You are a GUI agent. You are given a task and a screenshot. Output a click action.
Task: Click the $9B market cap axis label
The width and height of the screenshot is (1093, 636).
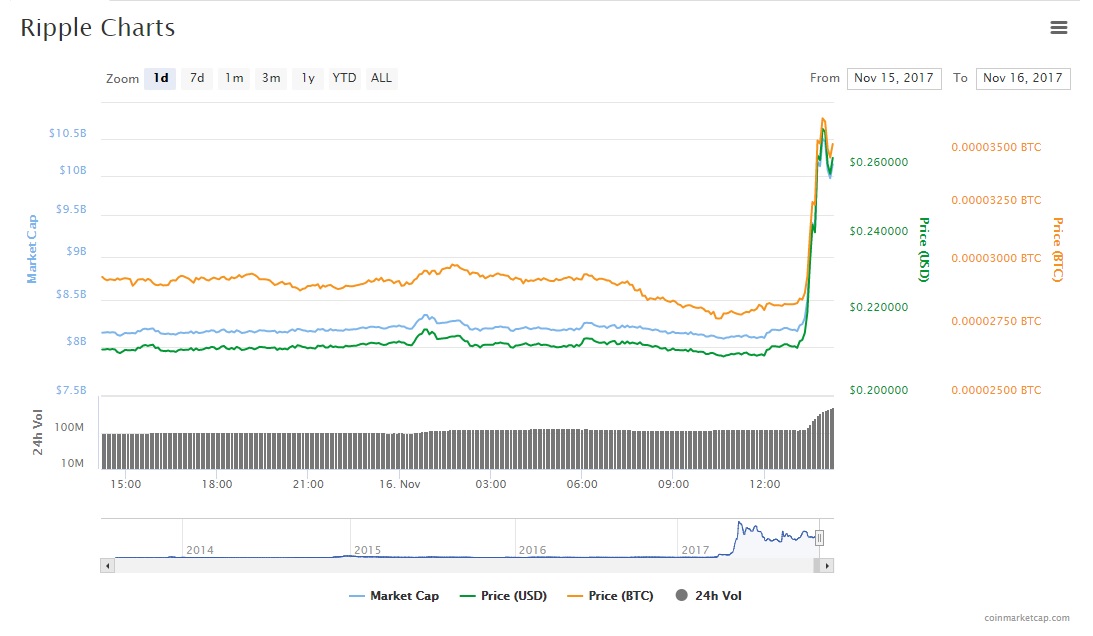77,251
